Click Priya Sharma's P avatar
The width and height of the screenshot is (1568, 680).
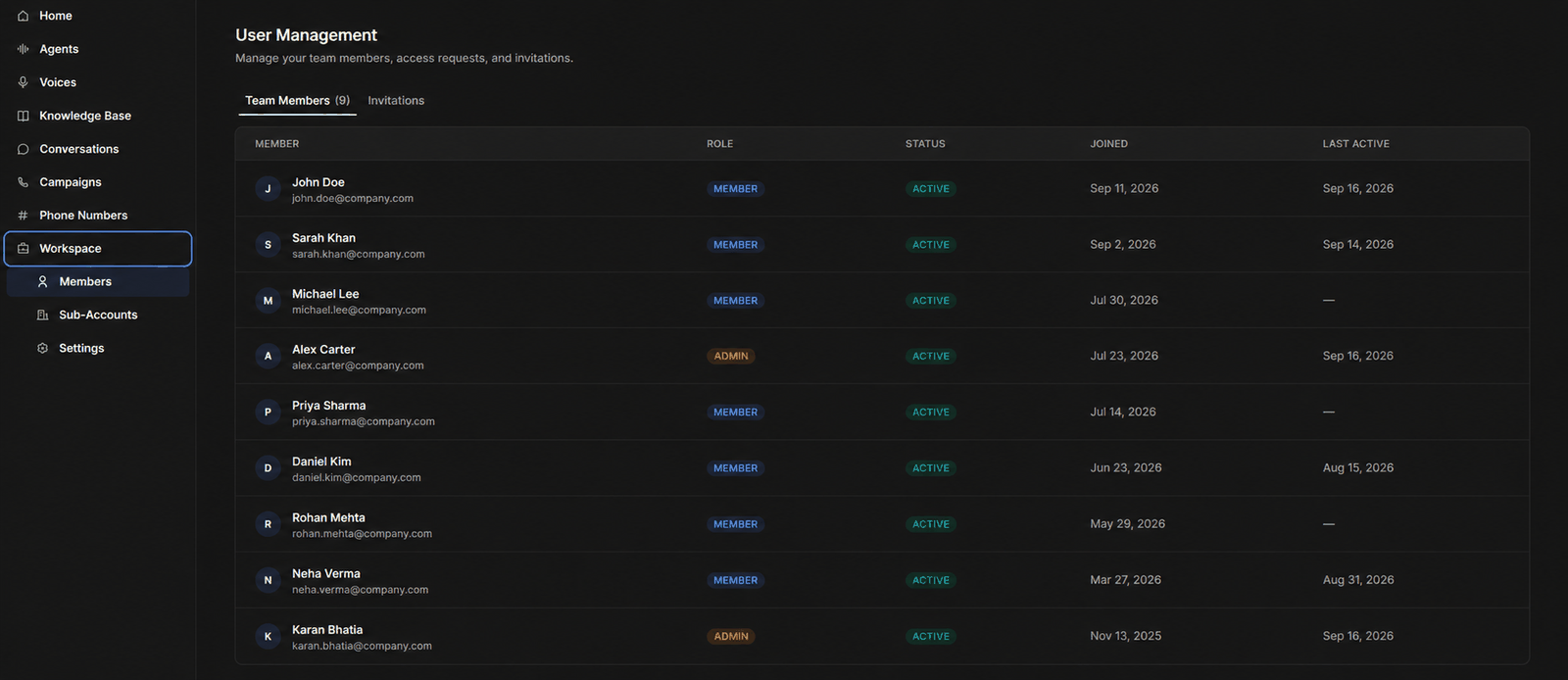click(268, 413)
